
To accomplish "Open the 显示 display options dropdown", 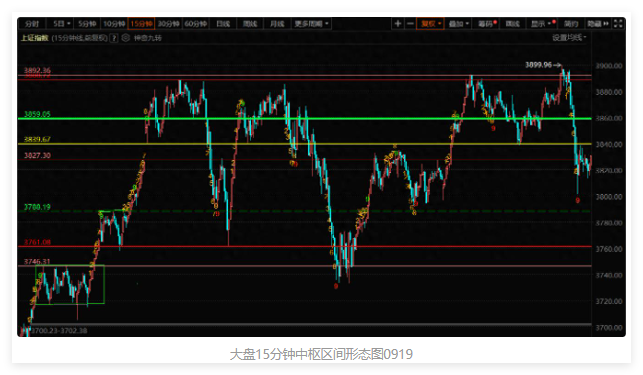I will point(542,24).
